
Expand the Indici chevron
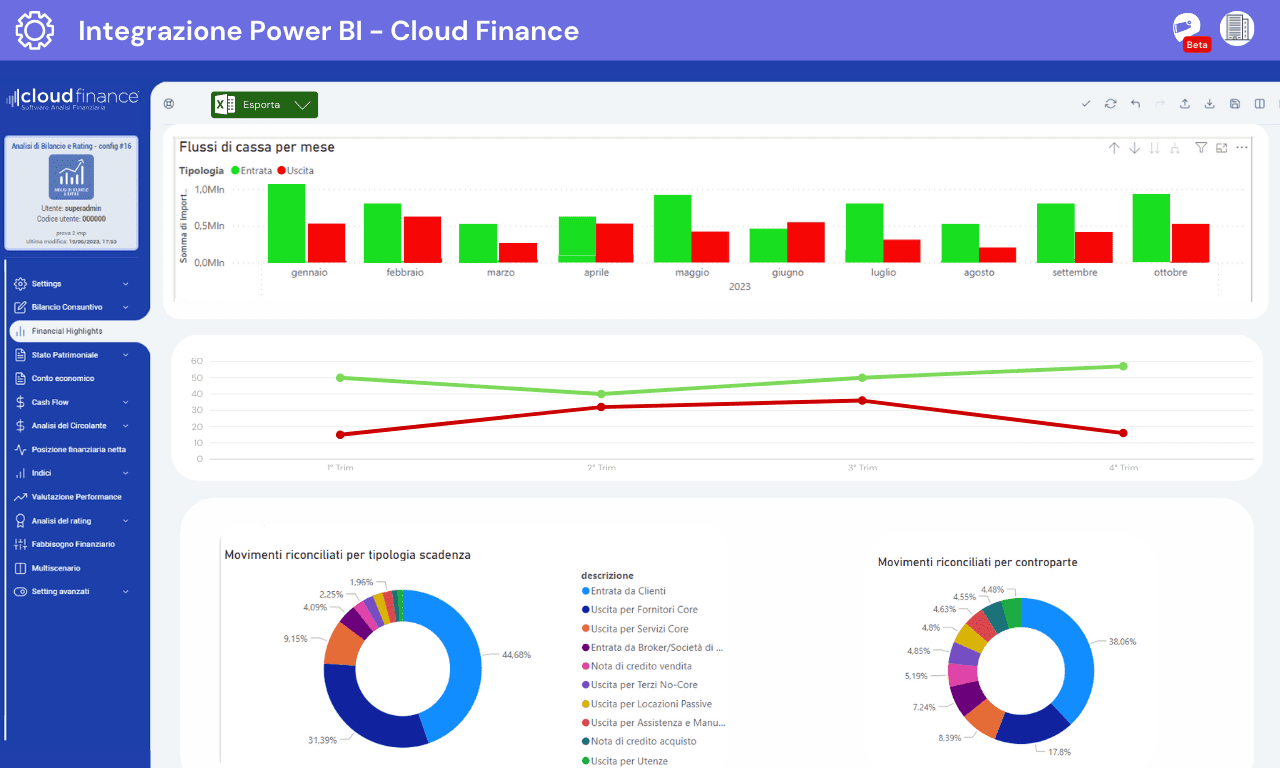pos(125,473)
